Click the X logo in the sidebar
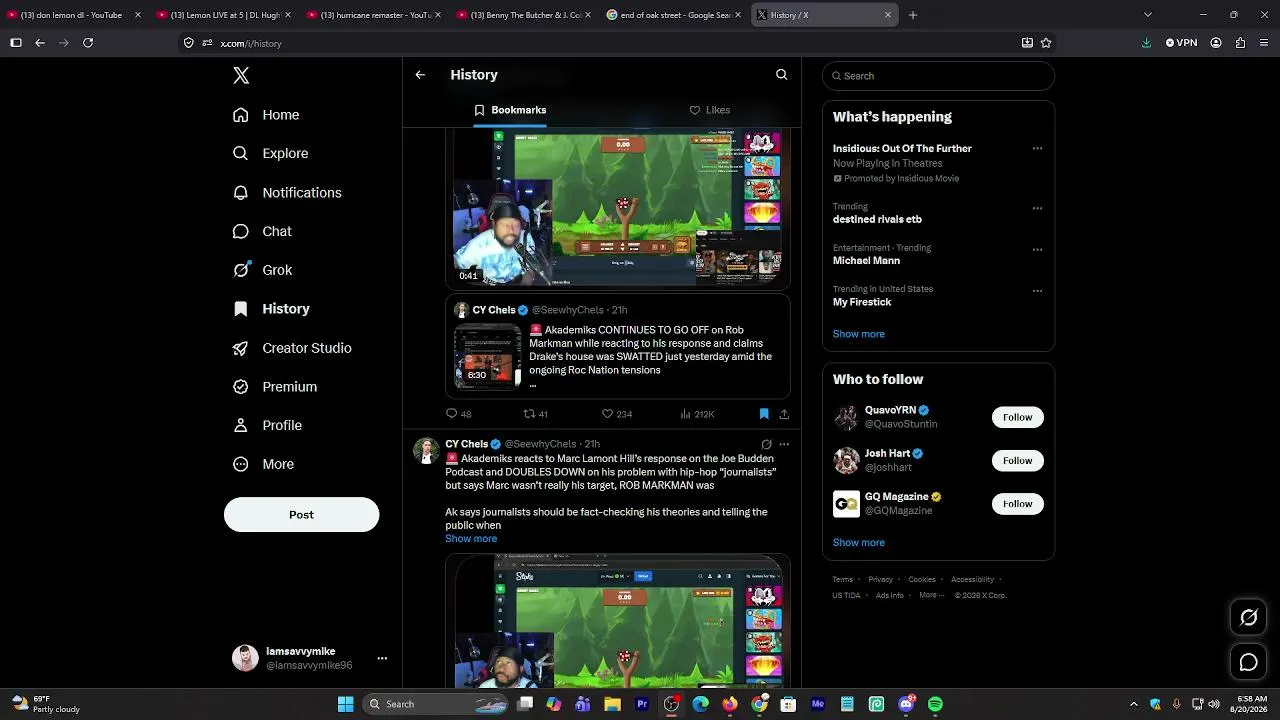Image resolution: width=1280 pixels, height=720 pixels. coord(241,75)
